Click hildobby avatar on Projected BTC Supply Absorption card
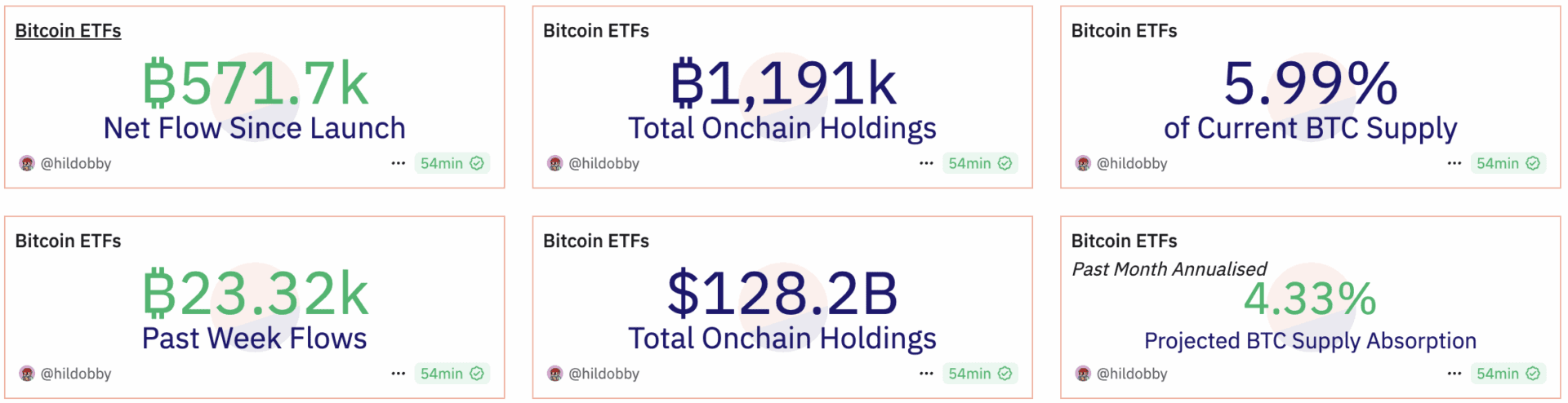Screen dimensions: 1568x403 [x=1083, y=374]
